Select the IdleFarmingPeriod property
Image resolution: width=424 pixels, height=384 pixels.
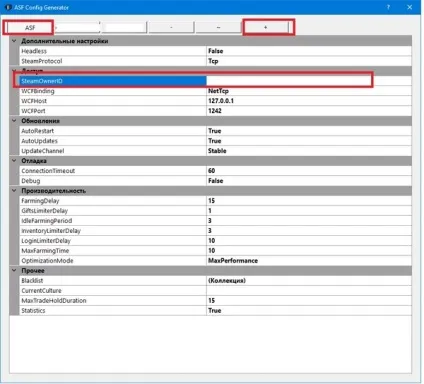[113, 221]
